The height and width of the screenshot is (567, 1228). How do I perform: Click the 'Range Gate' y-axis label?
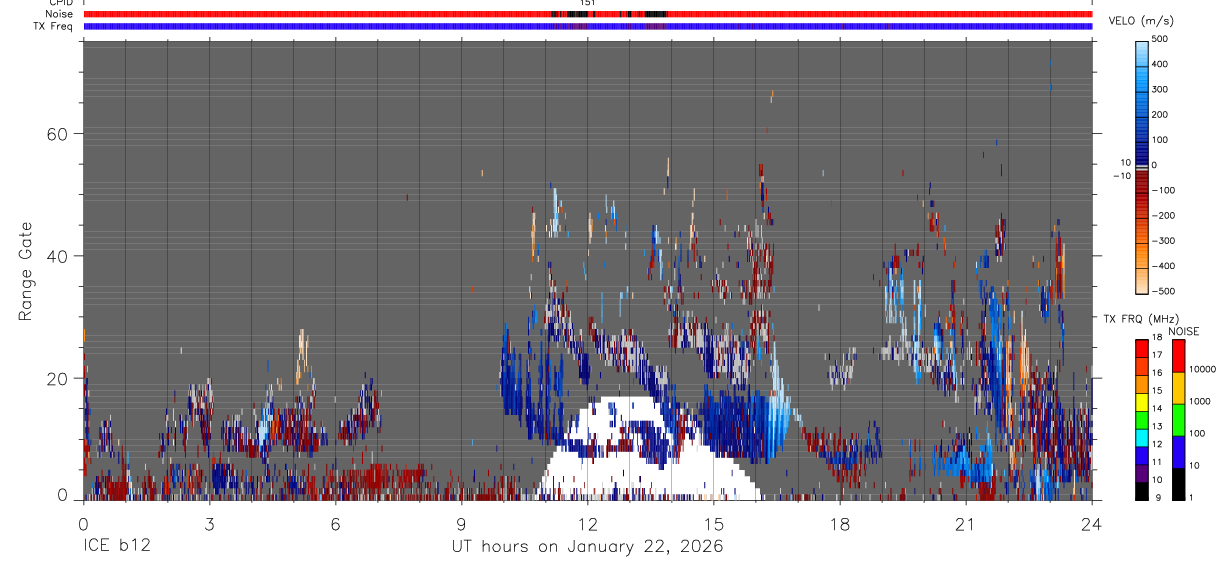(27, 272)
